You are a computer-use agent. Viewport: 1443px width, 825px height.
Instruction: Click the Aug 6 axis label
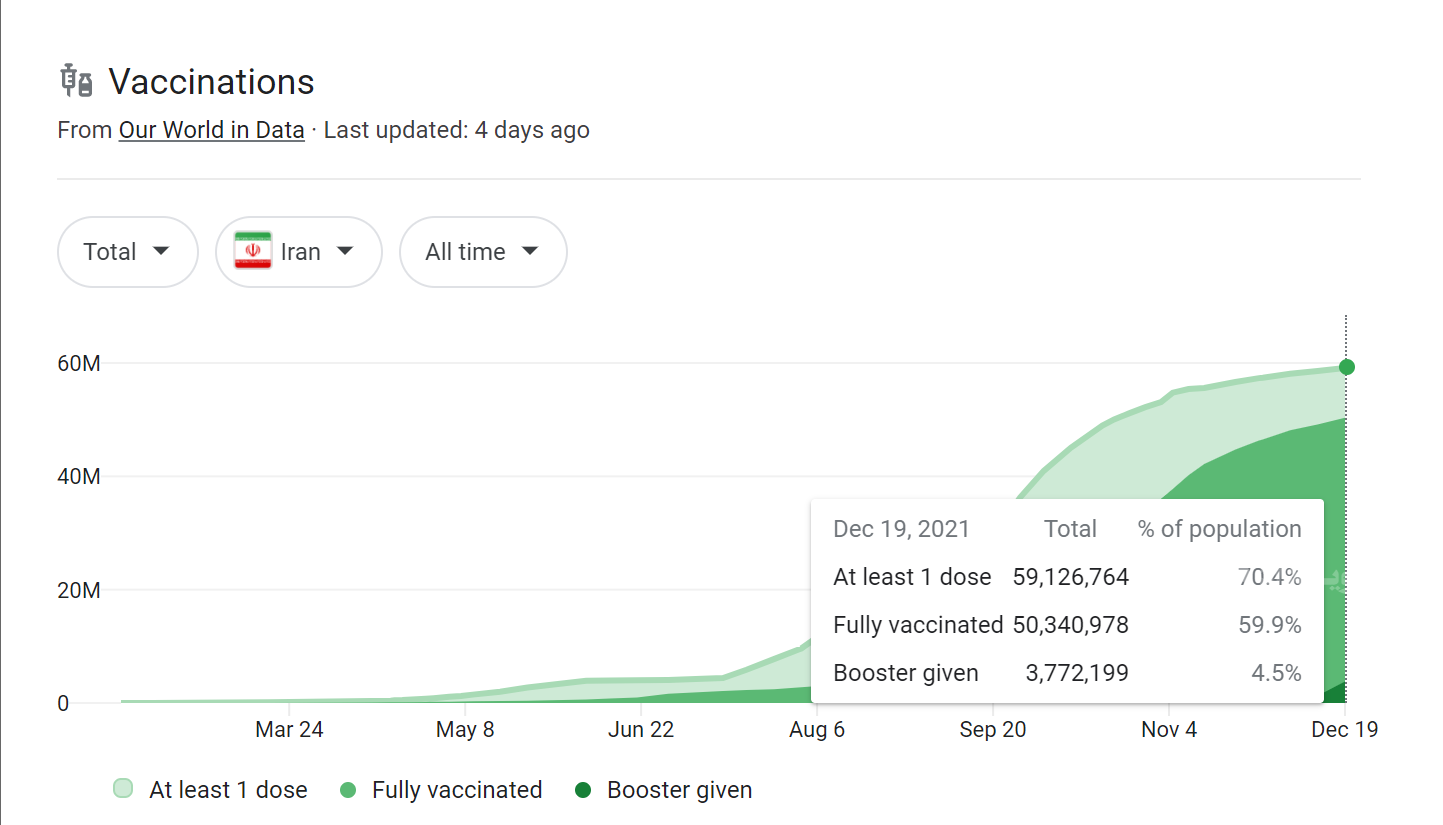(x=817, y=730)
